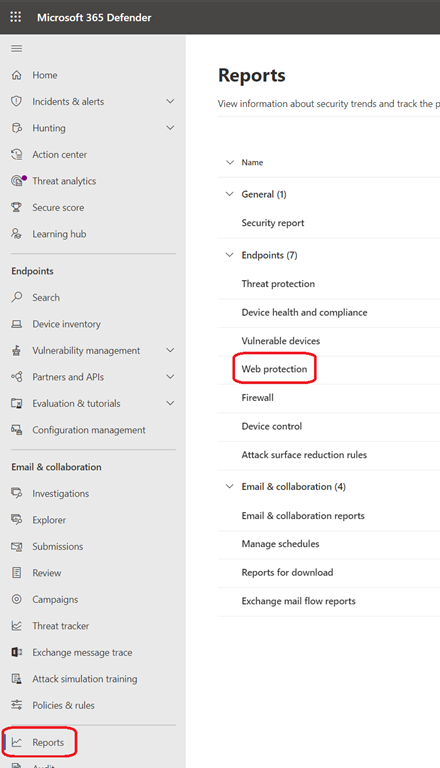Open Device inventory laptop icon
The width and height of the screenshot is (440, 768).
(x=17, y=324)
